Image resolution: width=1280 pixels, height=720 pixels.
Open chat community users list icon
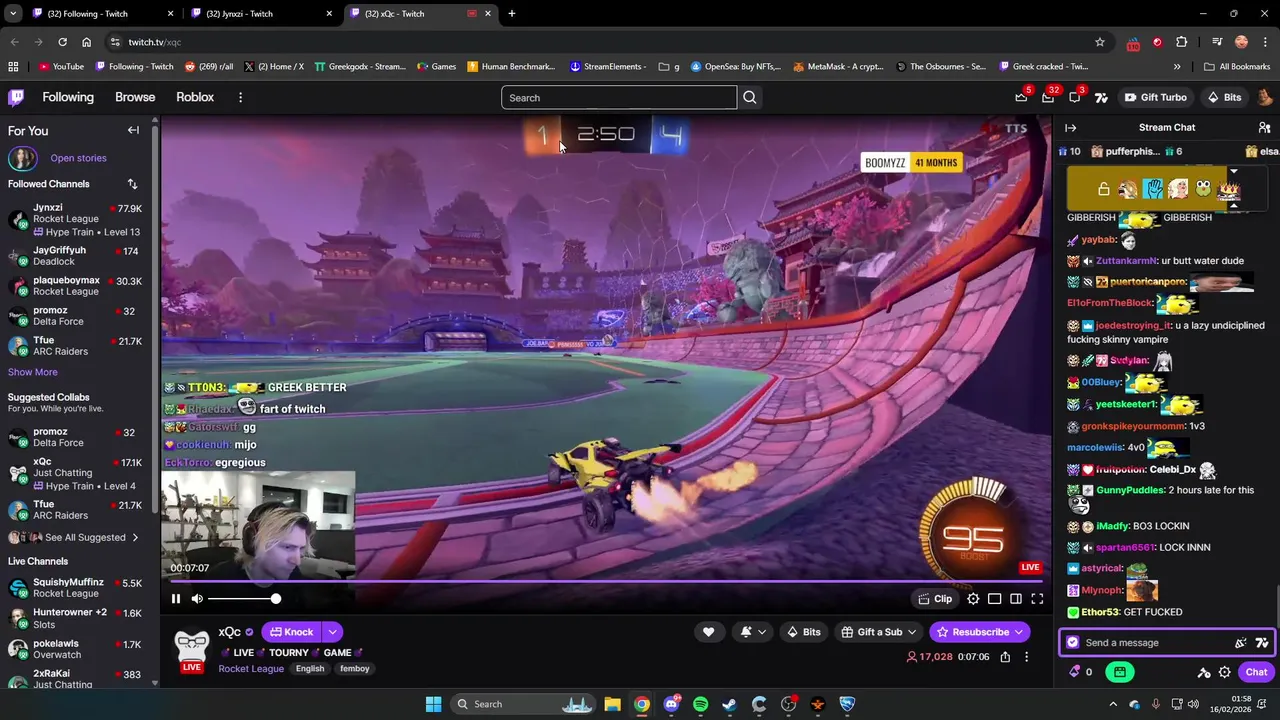[x=1264, y=128]
